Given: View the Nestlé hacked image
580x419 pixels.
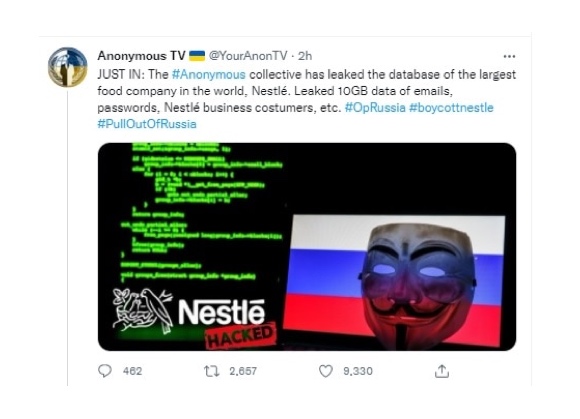Looking at the screenshot, I should coord(307,247).
